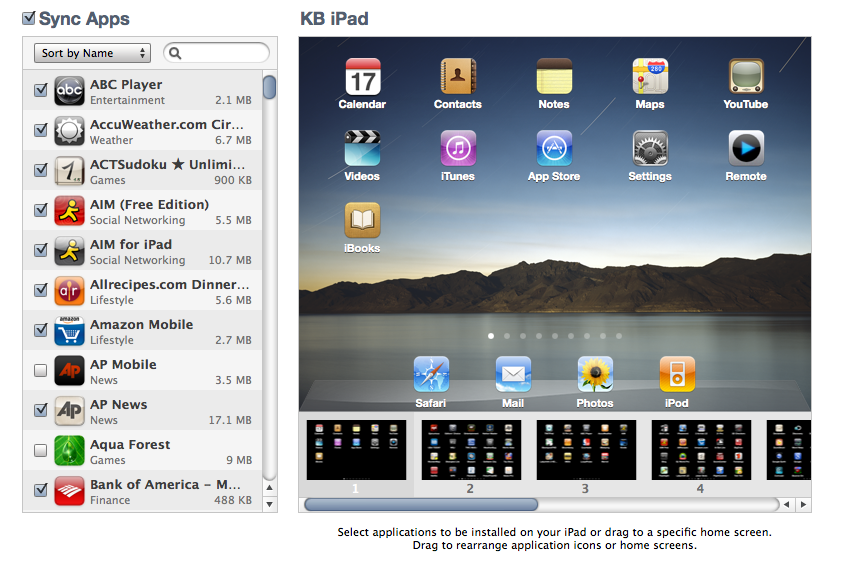Open the Sort by Name dropdown
The image size is (846, 567).
pos(92,53)
